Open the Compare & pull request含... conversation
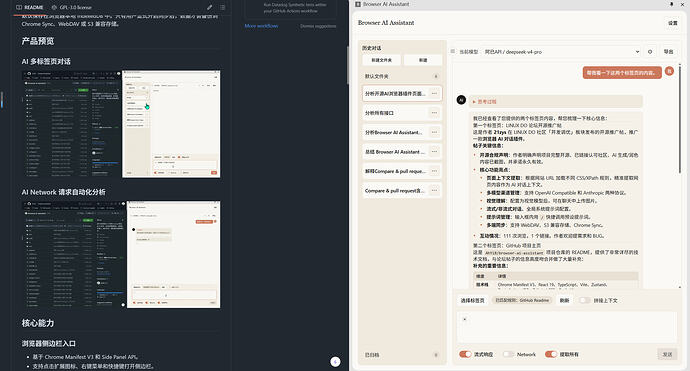This screenshot has width=690, height=371. (x=395, y=190)
